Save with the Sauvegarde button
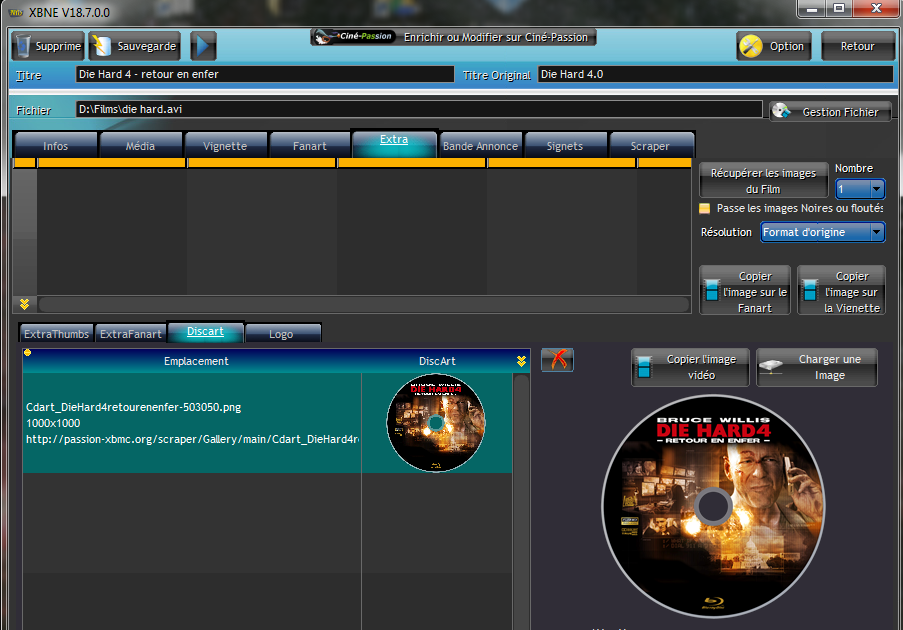Viewport: 903px width, 630px height. tap(135, 46)
